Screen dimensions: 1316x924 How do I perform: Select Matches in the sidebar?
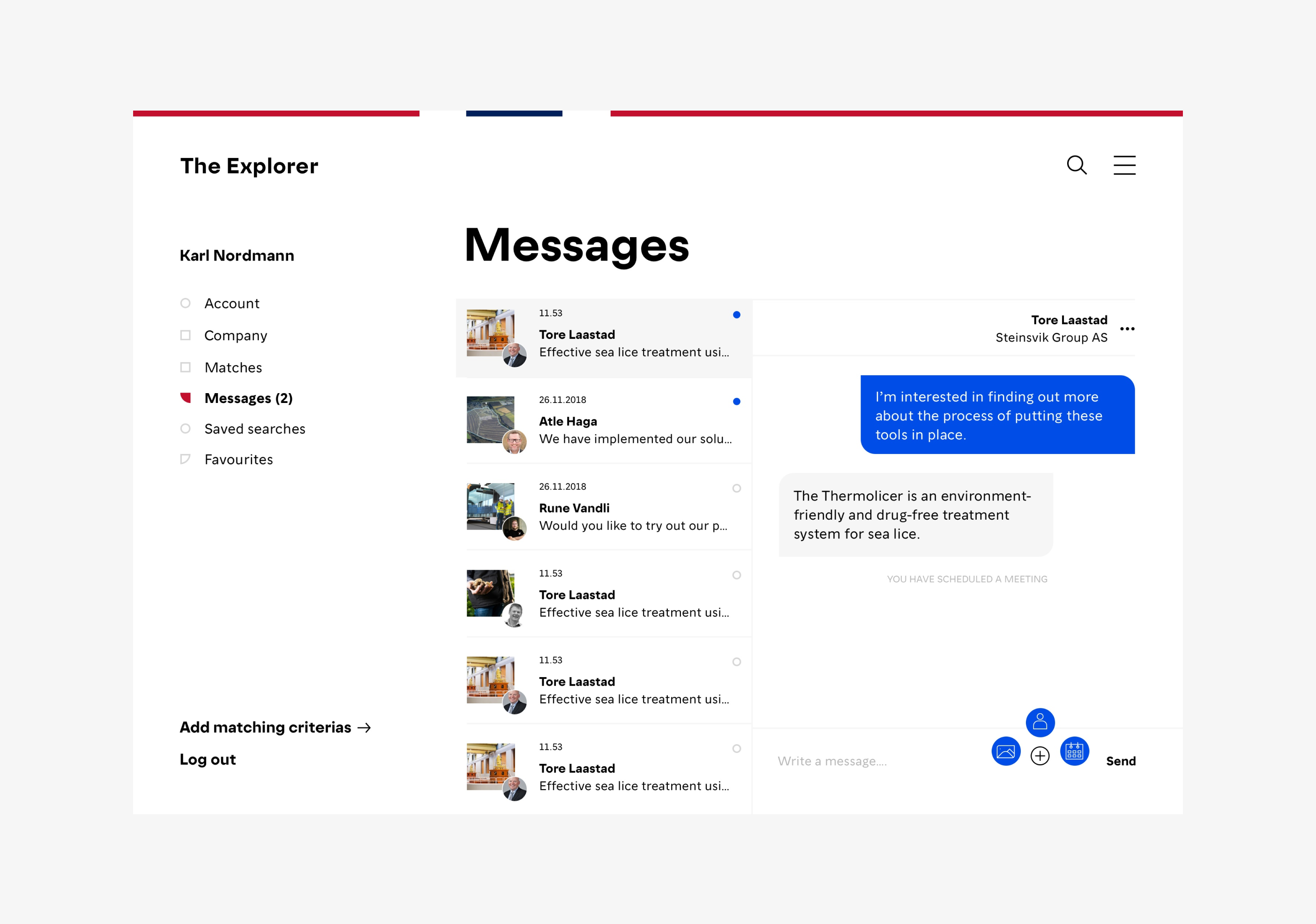point(233,367)
